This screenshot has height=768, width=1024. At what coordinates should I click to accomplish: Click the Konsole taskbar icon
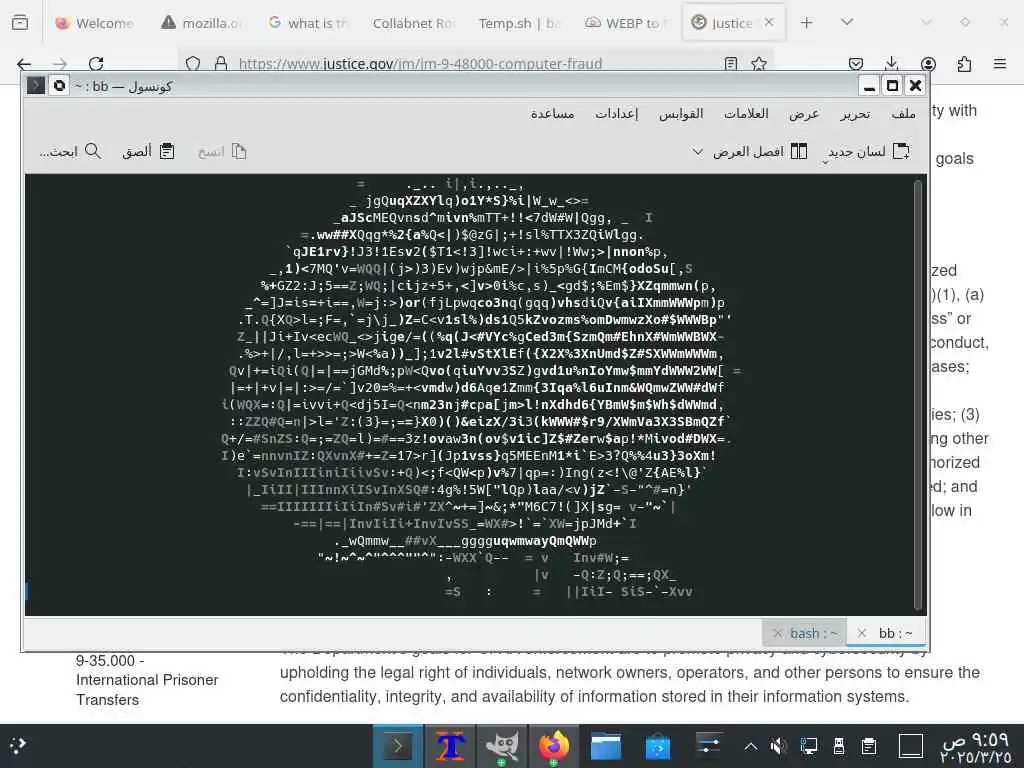[397, 746]
